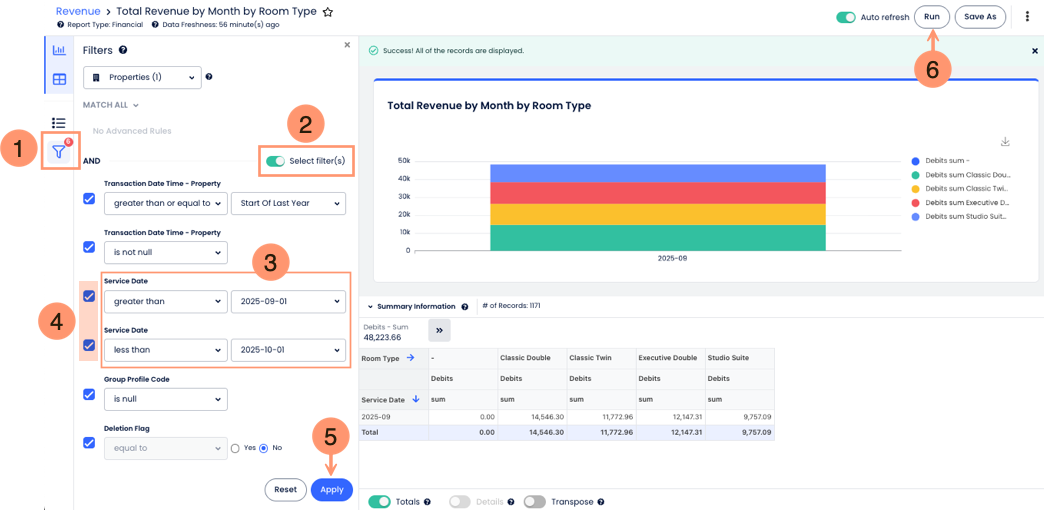This screenshot has height=510, width=1044.
Task: Uncheck the Group Profile Code checkbox
Action: point(89,394)
